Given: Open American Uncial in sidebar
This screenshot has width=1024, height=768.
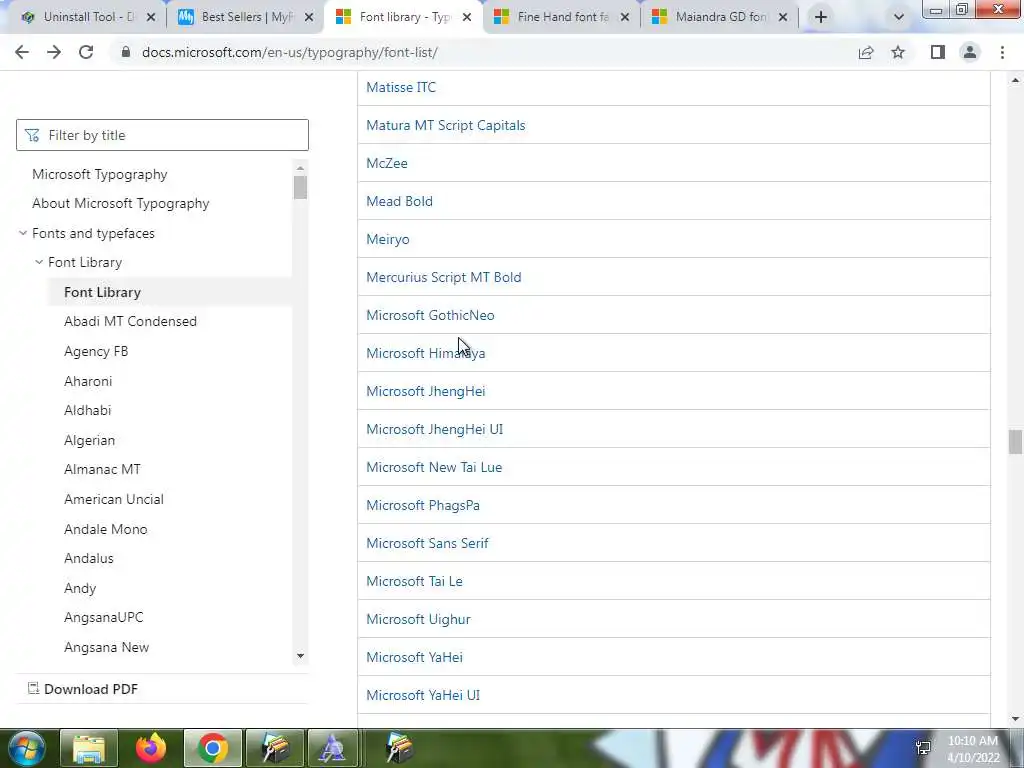Looking at the screenshot, I should [114, 499].
